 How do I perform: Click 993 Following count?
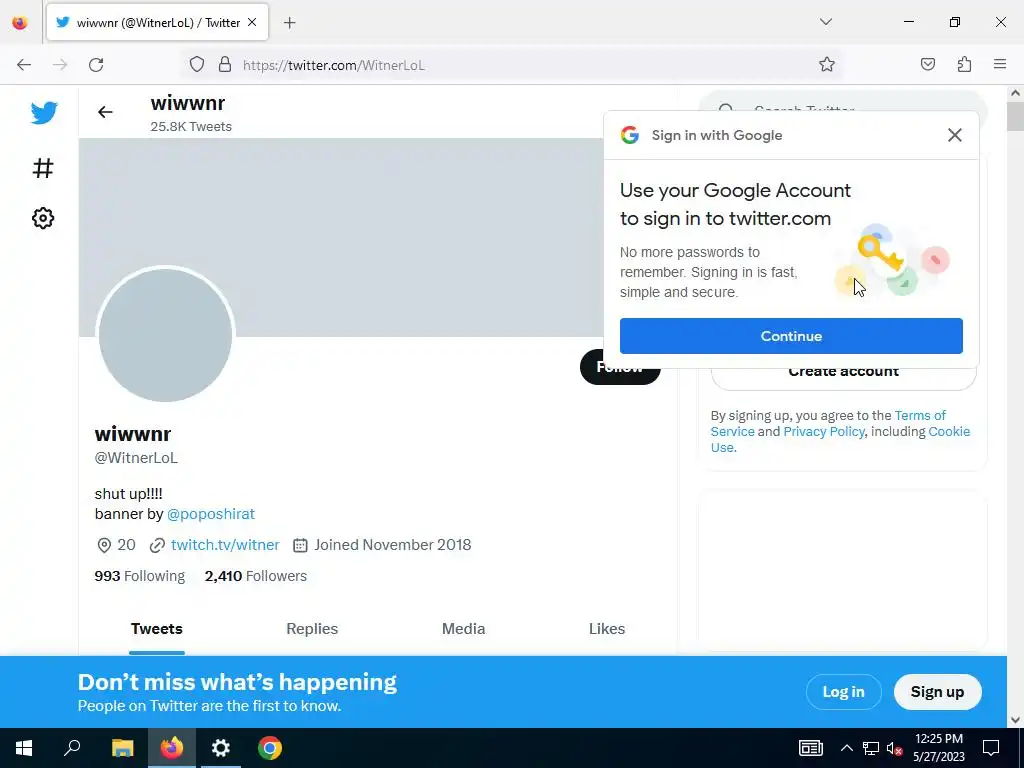tap(140, 576)
